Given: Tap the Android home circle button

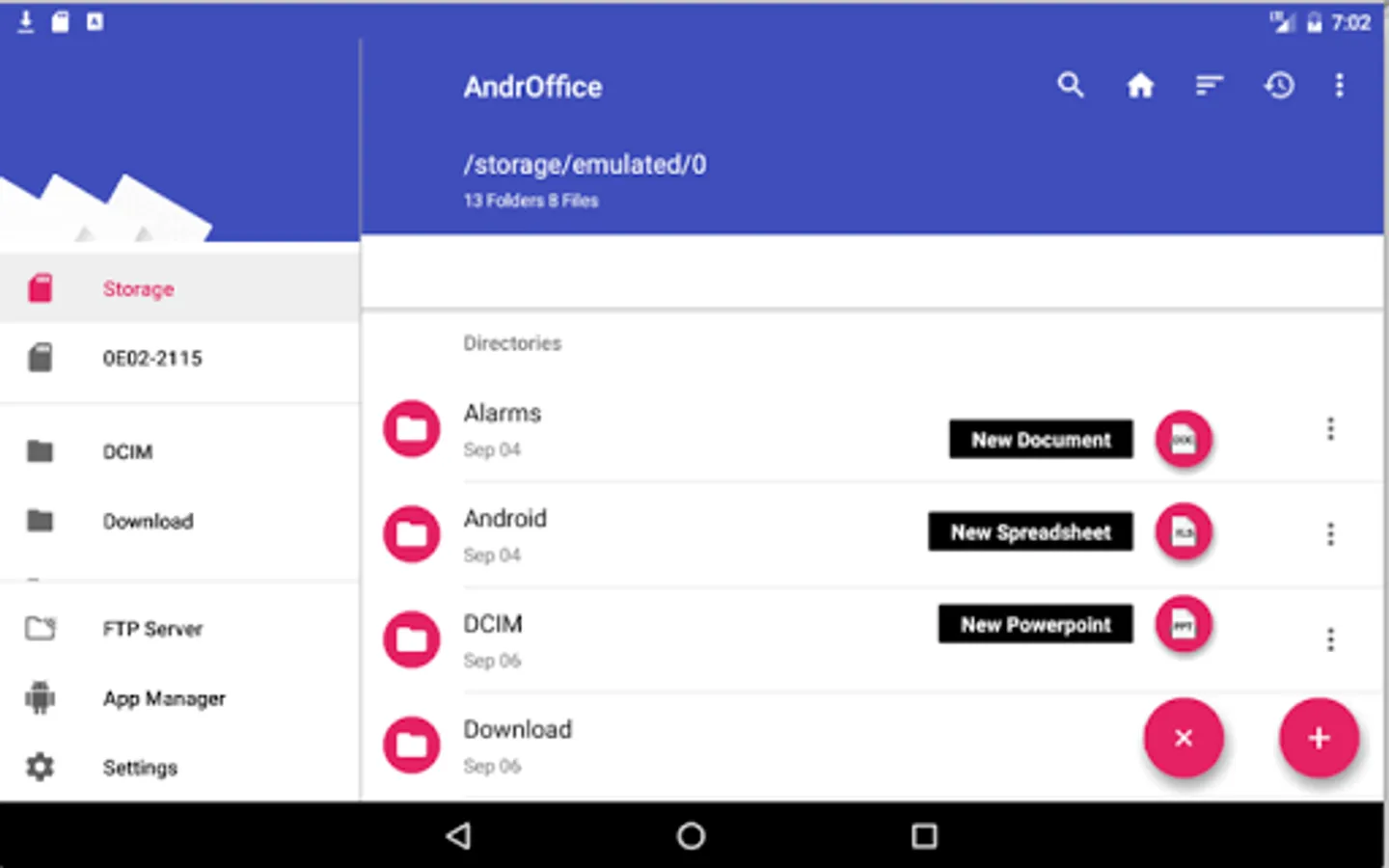Looking at the screenshot, I should coord(691,835).
